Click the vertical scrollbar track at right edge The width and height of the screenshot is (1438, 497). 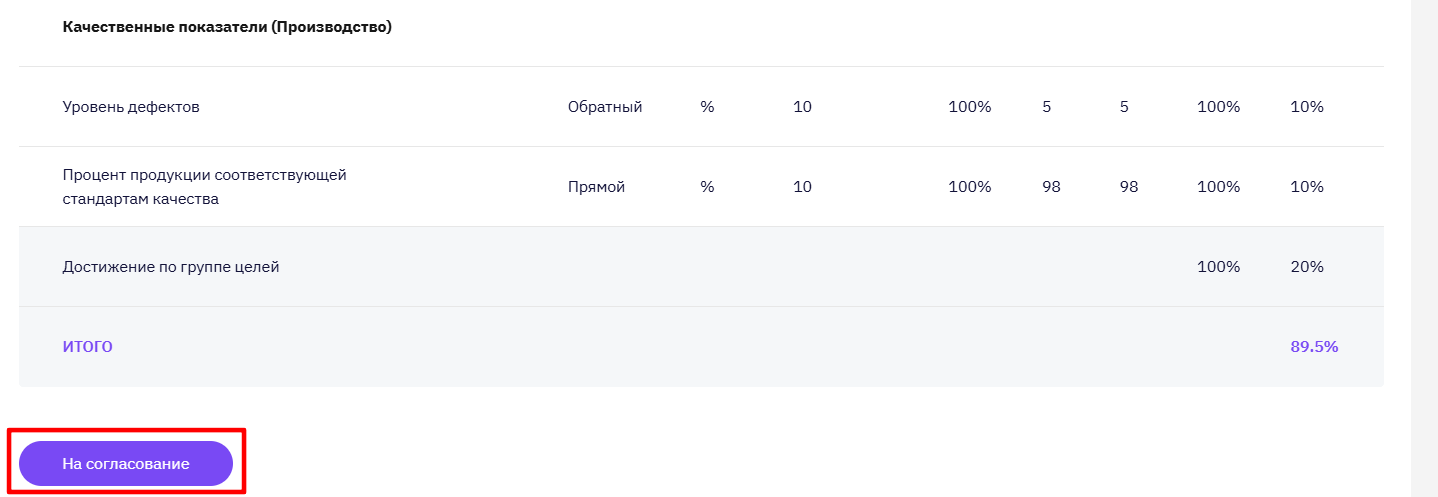tap(1424, 248)
